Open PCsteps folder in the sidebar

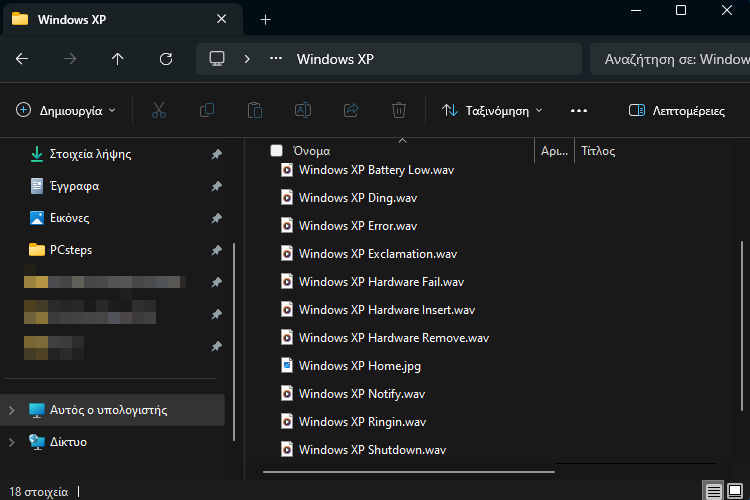tap(71, 250)
